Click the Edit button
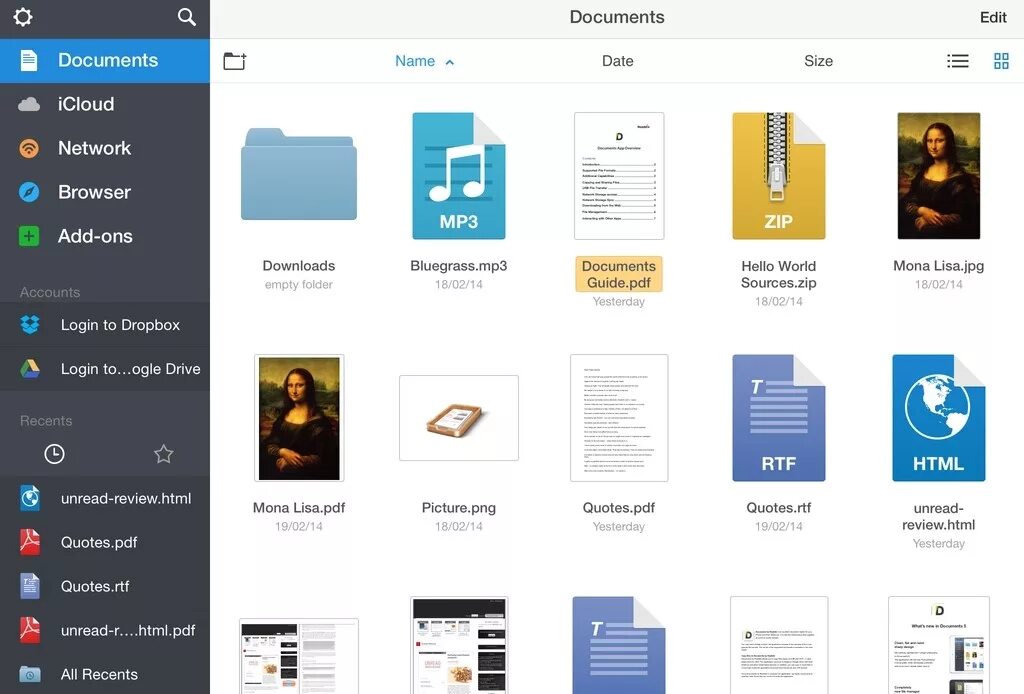 coord(993,18)
